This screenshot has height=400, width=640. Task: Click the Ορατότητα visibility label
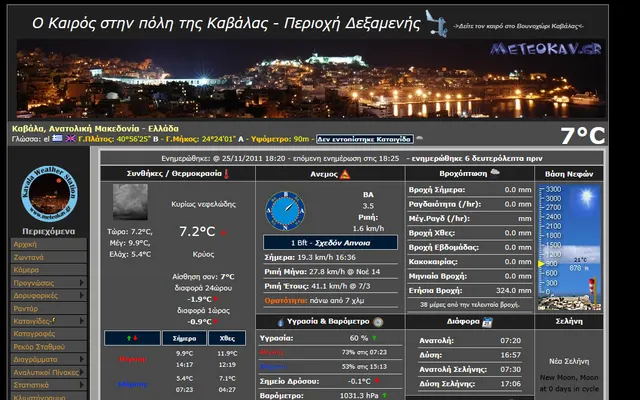286,300
